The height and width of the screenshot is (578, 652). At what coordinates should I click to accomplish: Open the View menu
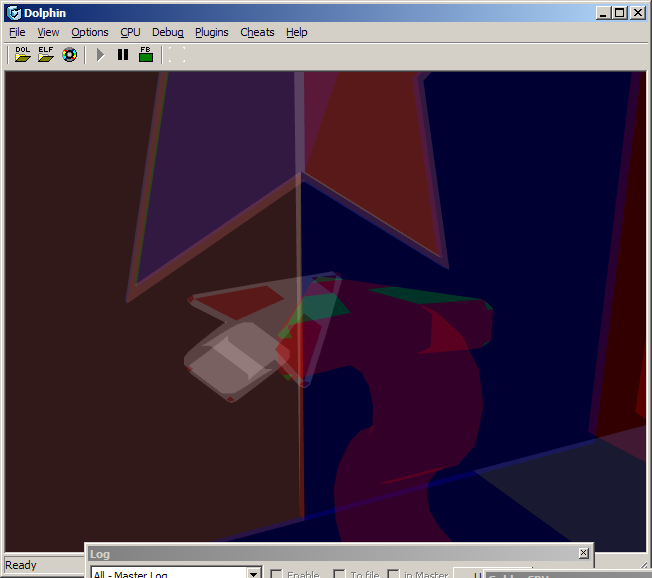[x=48, y=32]
